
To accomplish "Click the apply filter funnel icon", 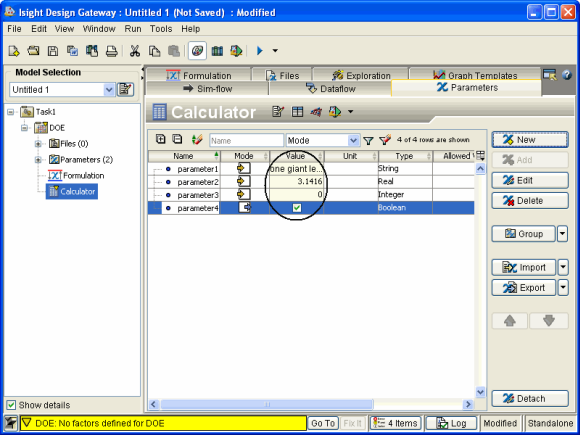I will pyautogui.click(x=368, y=141).
